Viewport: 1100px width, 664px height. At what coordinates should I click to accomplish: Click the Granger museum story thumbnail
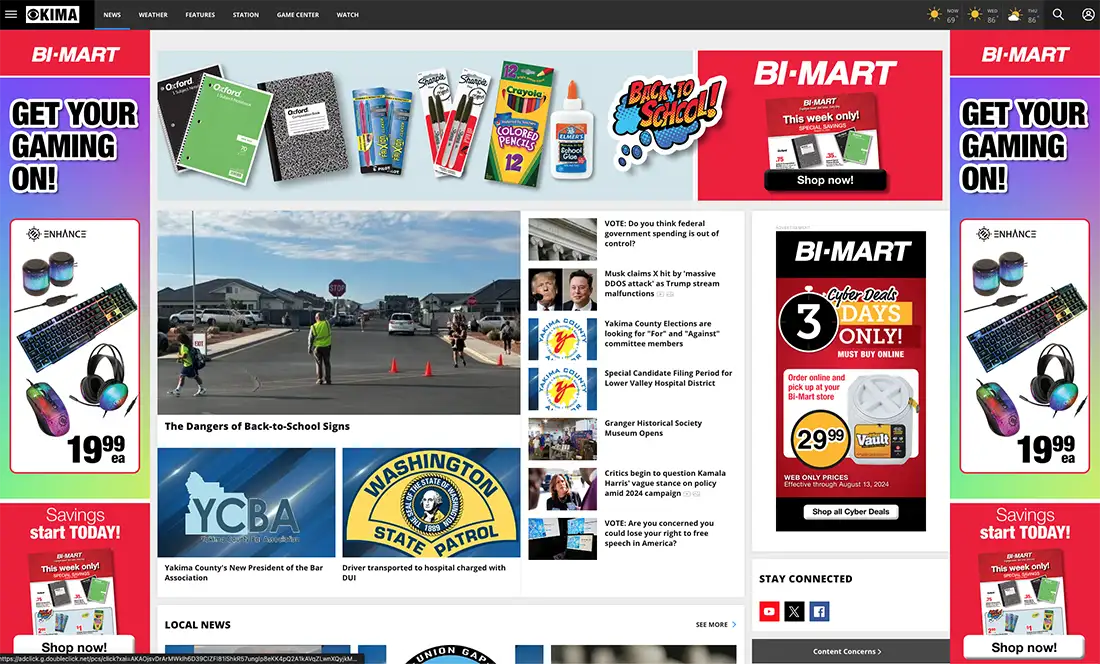click(x=563, y=440)
